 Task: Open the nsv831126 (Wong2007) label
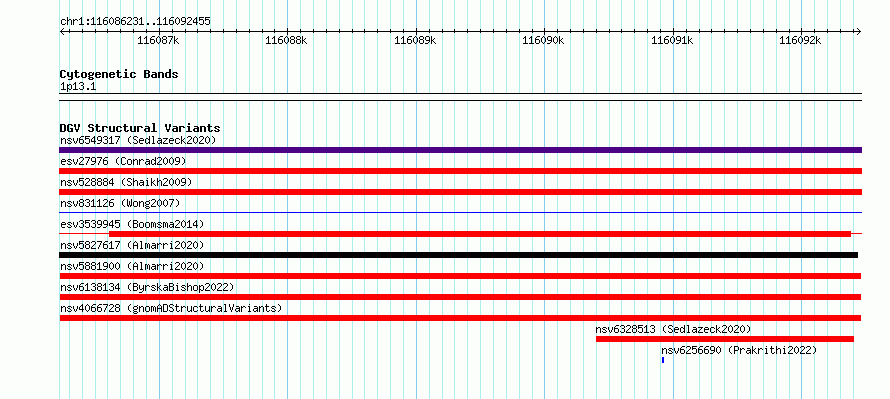click(120, 203)
